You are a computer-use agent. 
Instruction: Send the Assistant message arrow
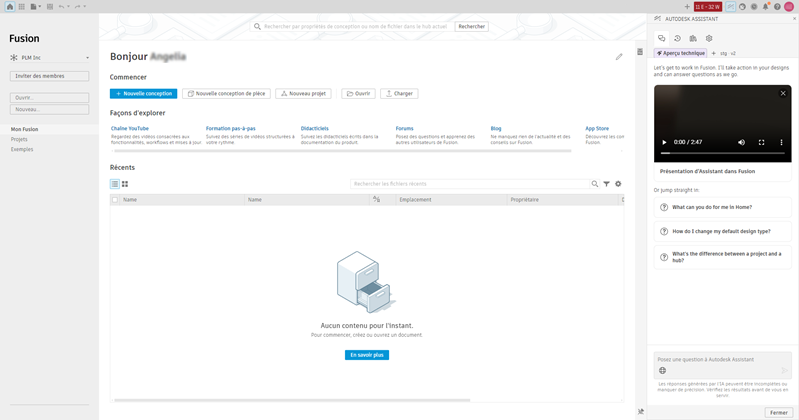coord(784,371)
